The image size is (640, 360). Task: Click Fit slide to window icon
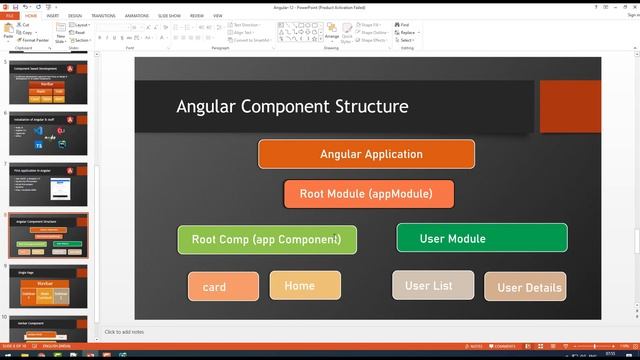coord(636,346)
